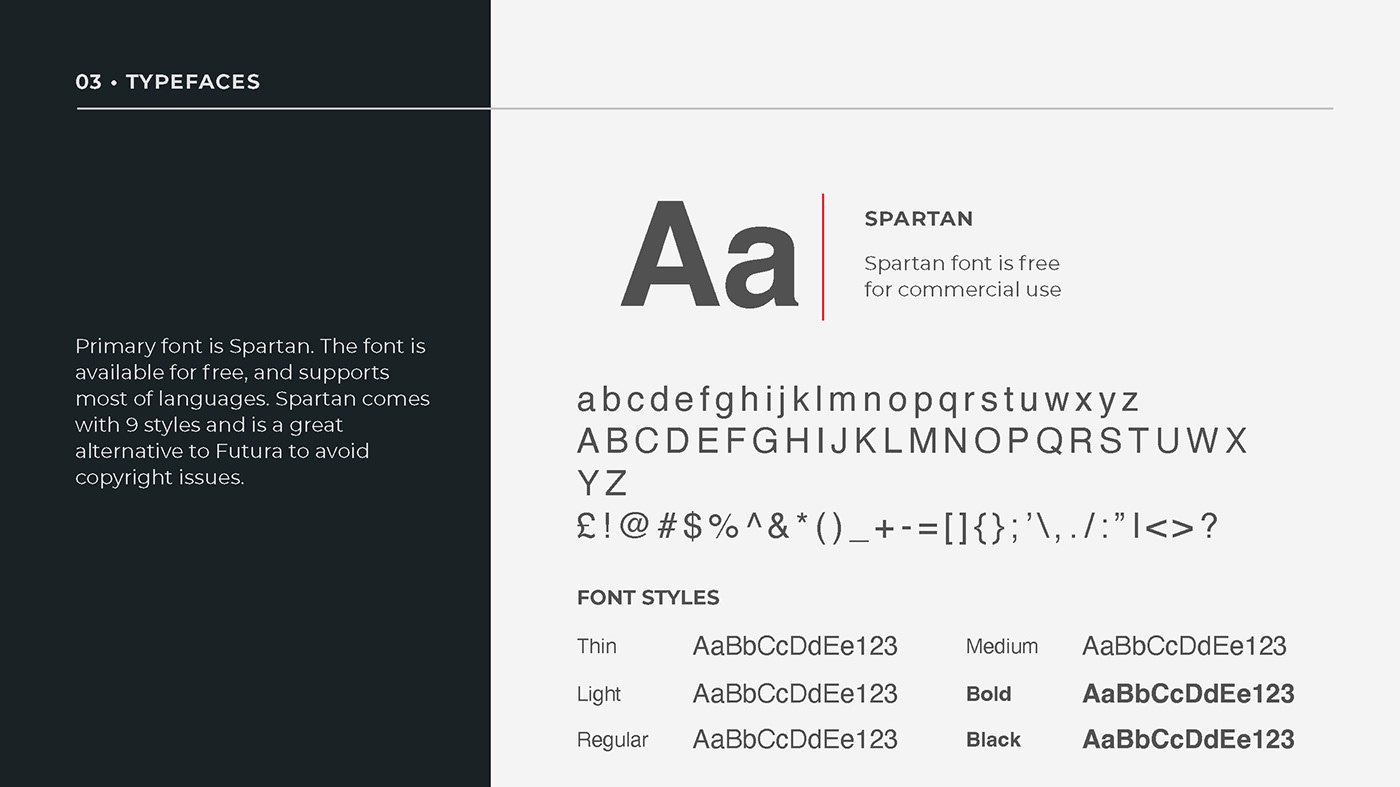
Task: Click the "Primary font is Spartan" paragraph
Action: pyautogui.click(x=252, y=412)
